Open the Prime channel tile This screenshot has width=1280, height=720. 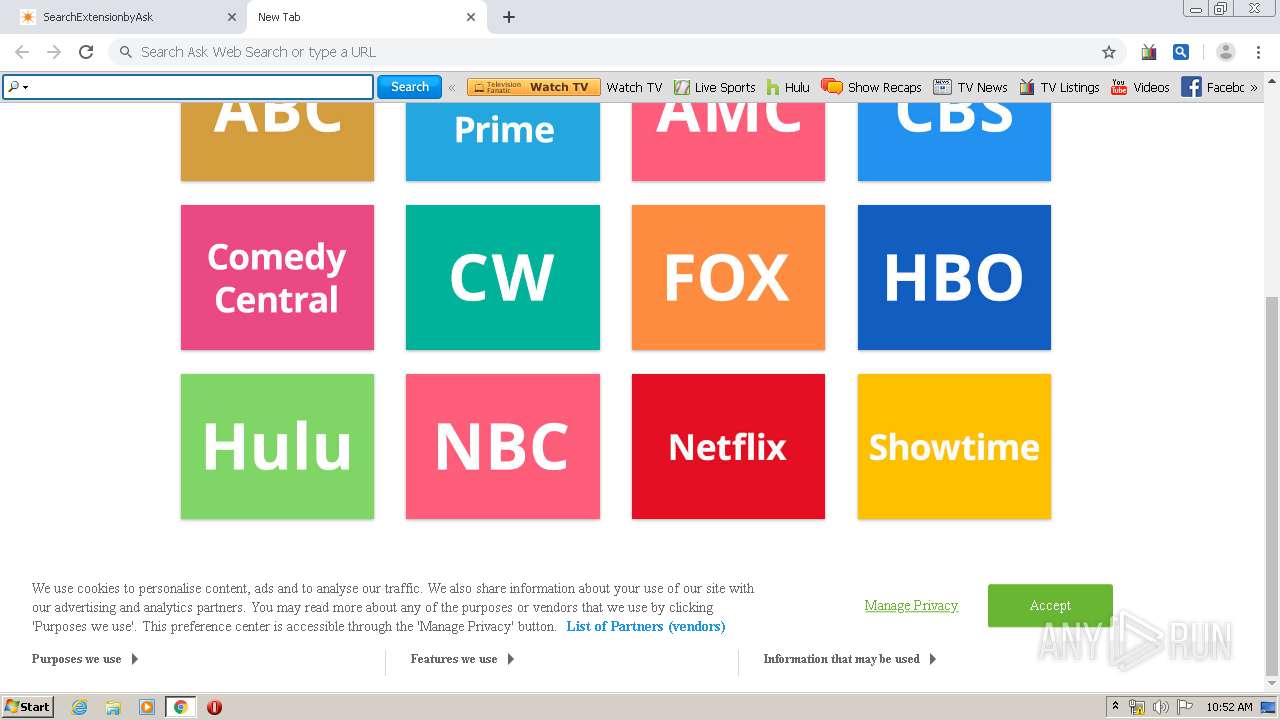(x=503, y=141)
